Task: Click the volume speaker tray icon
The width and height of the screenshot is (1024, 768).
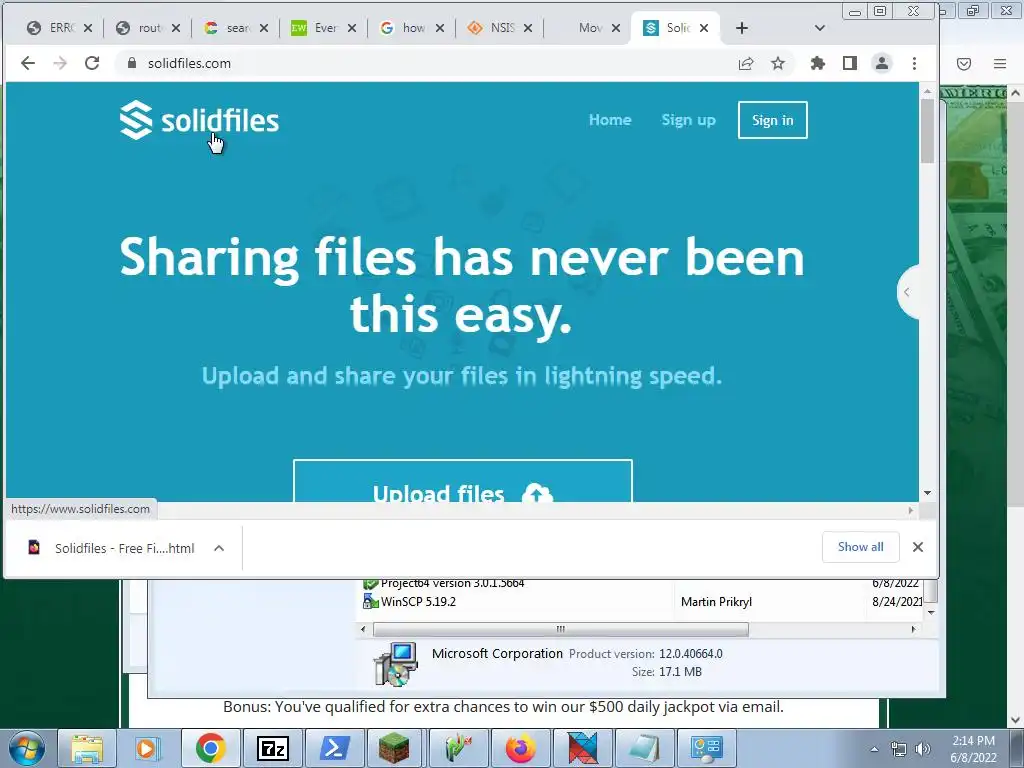Action: click(923, 749)
